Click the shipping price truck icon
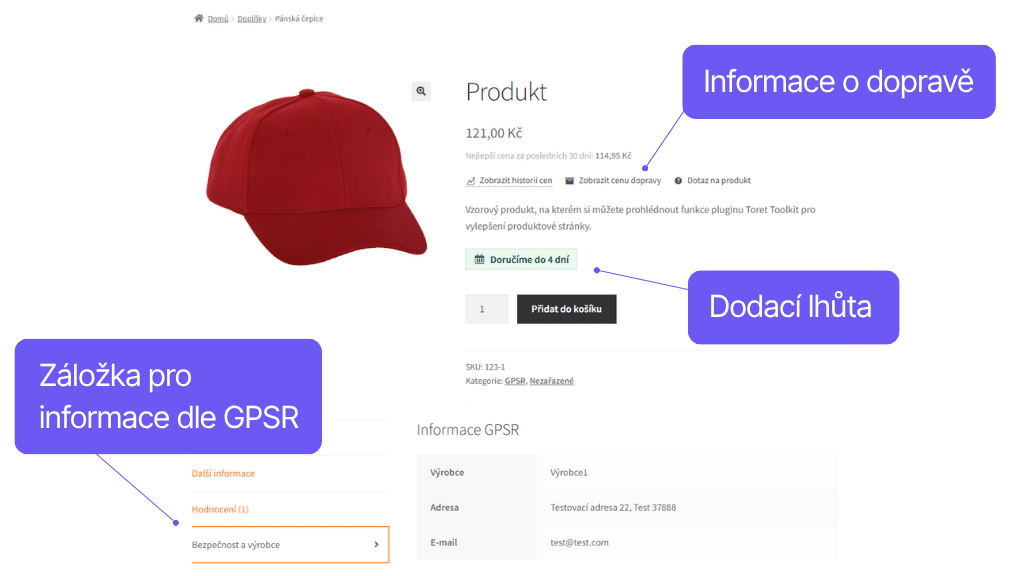Viewport: 1024px width, 576px height. click(x=569, y=181)
